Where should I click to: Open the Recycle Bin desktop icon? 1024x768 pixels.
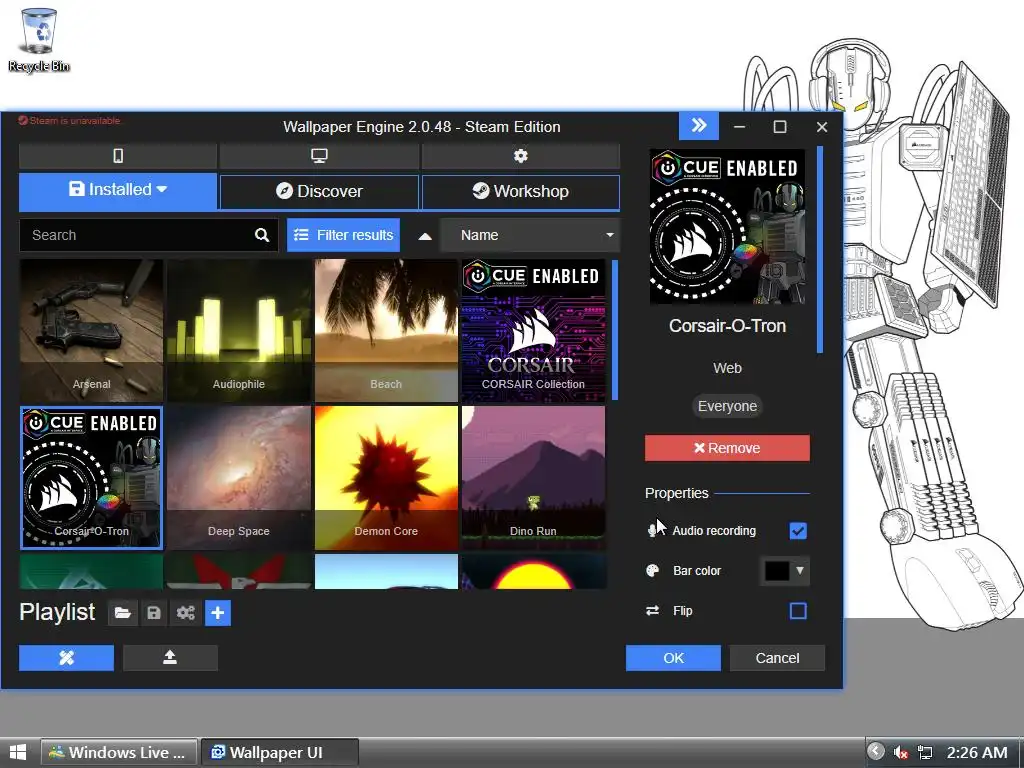pos(39,40)
